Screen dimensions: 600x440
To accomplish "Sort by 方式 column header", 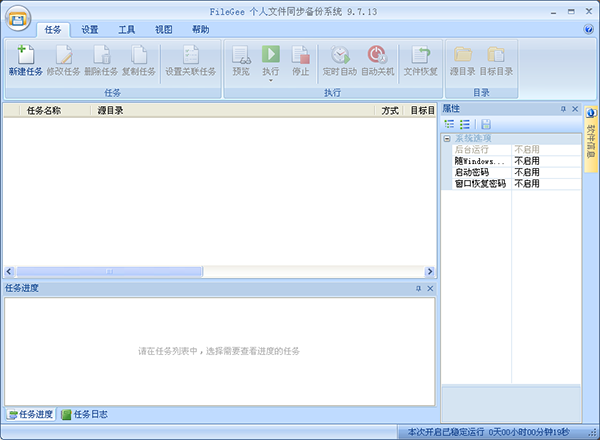I will pyautogui.click(x=390, y=111).
